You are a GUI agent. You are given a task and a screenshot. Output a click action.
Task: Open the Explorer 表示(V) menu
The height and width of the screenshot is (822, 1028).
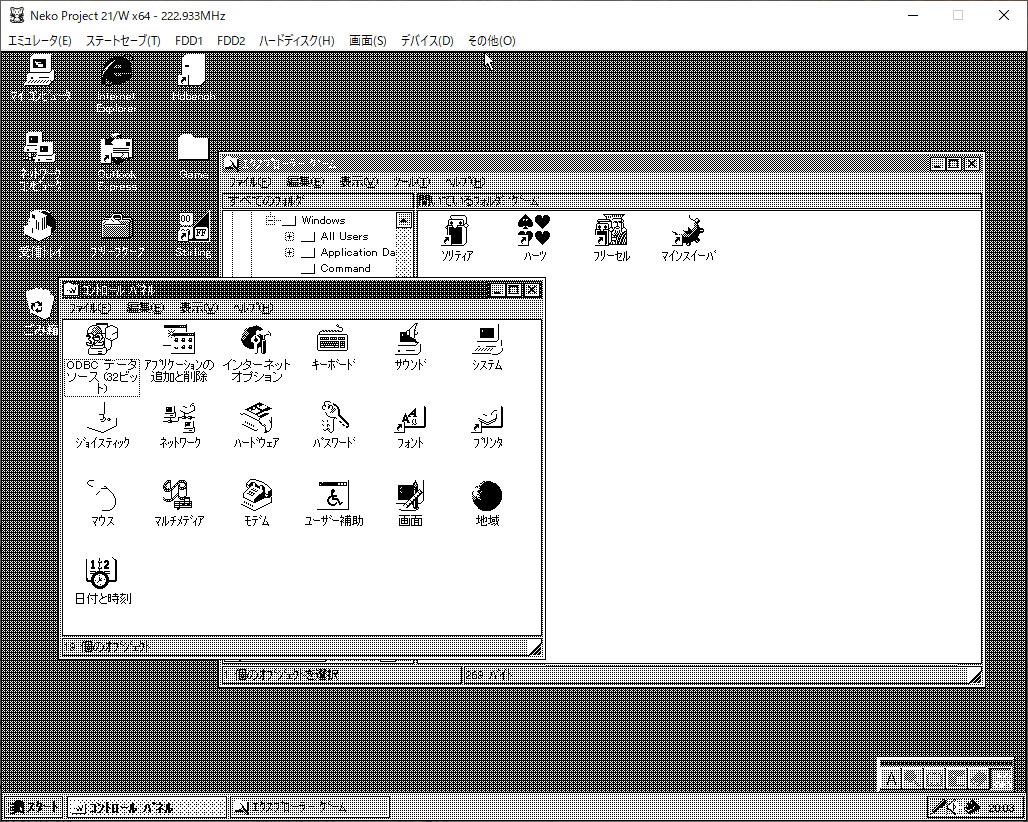pos(359,182)
